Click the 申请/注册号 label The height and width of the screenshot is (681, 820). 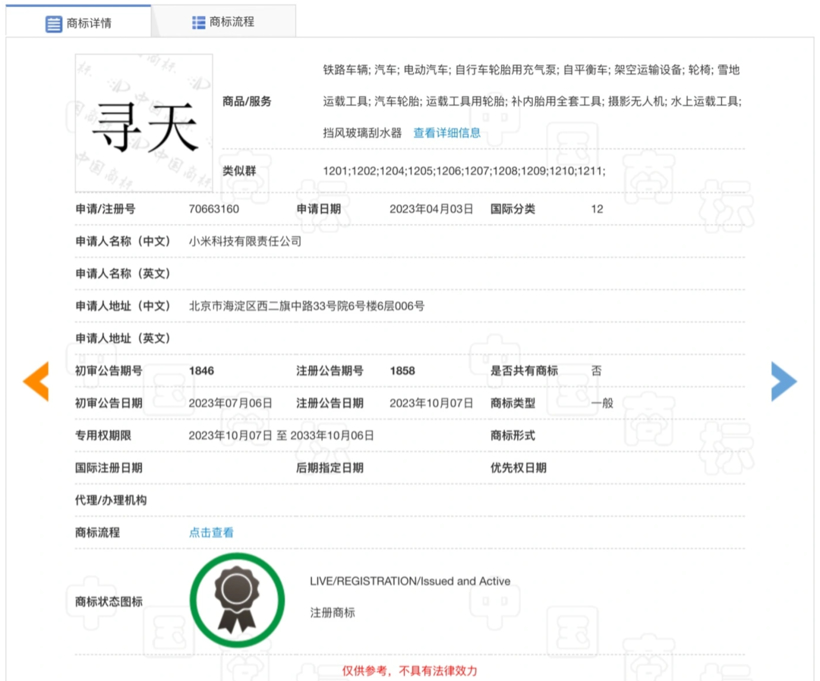[x=106, y=209]
